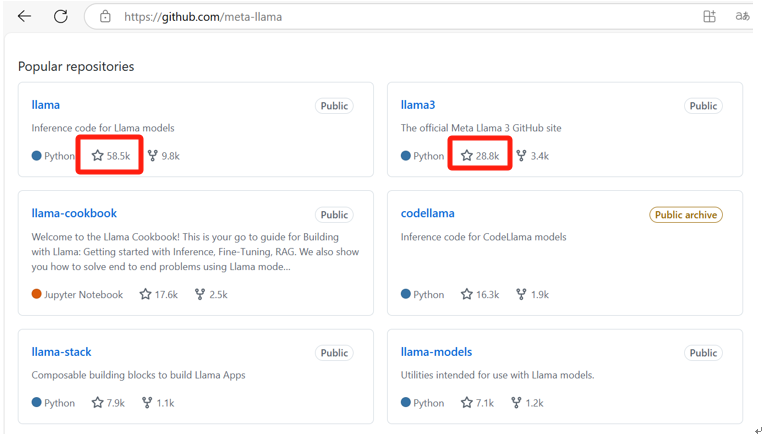This screenshot has height=447, width=762.
Task: Click the read aloud icon in address bar
Action: (742, 16)
